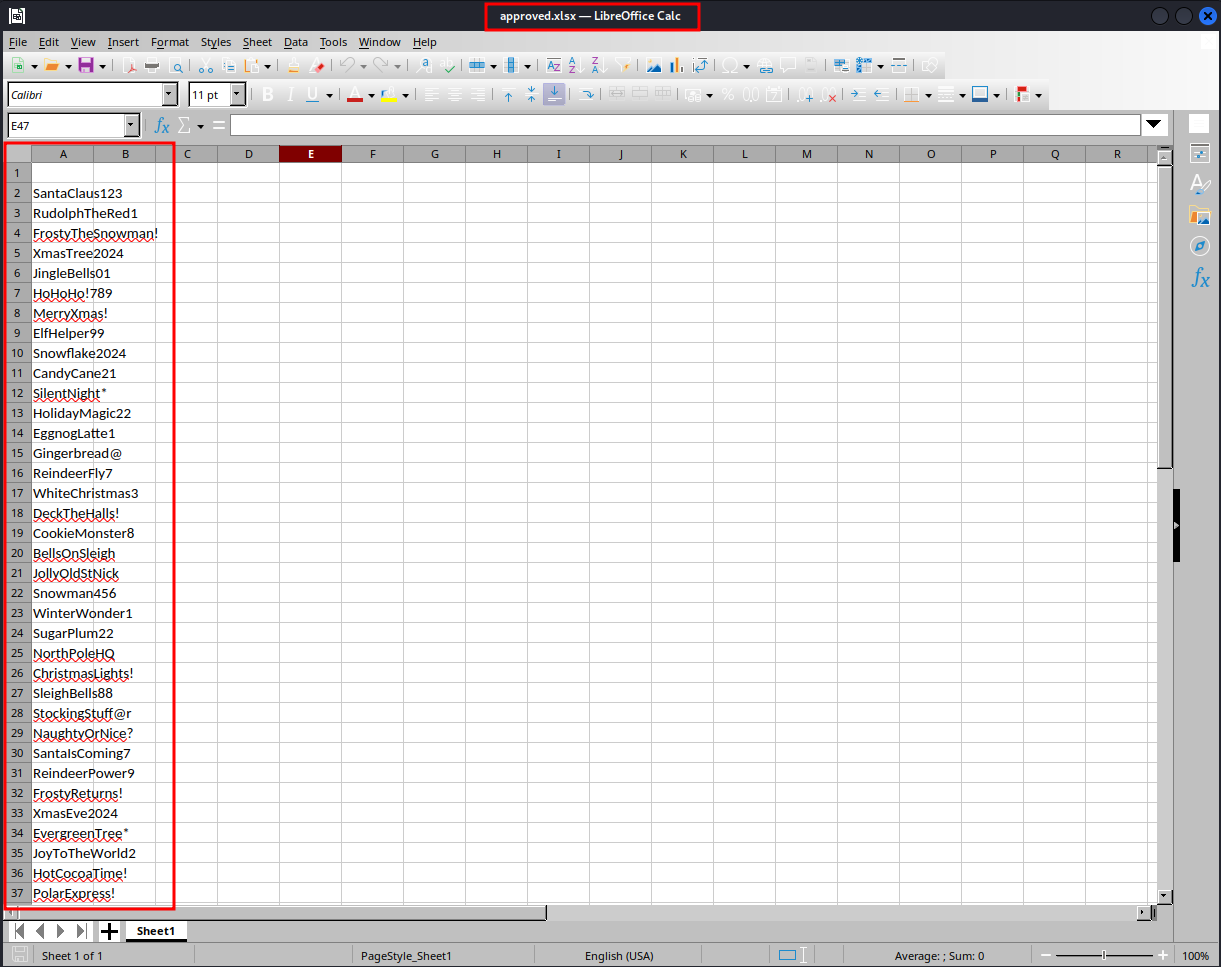Image resolution: width=1221 pixels, height=967 pixels.
Task: Toggle Italic formatting
Action: [x=290, y=95]
